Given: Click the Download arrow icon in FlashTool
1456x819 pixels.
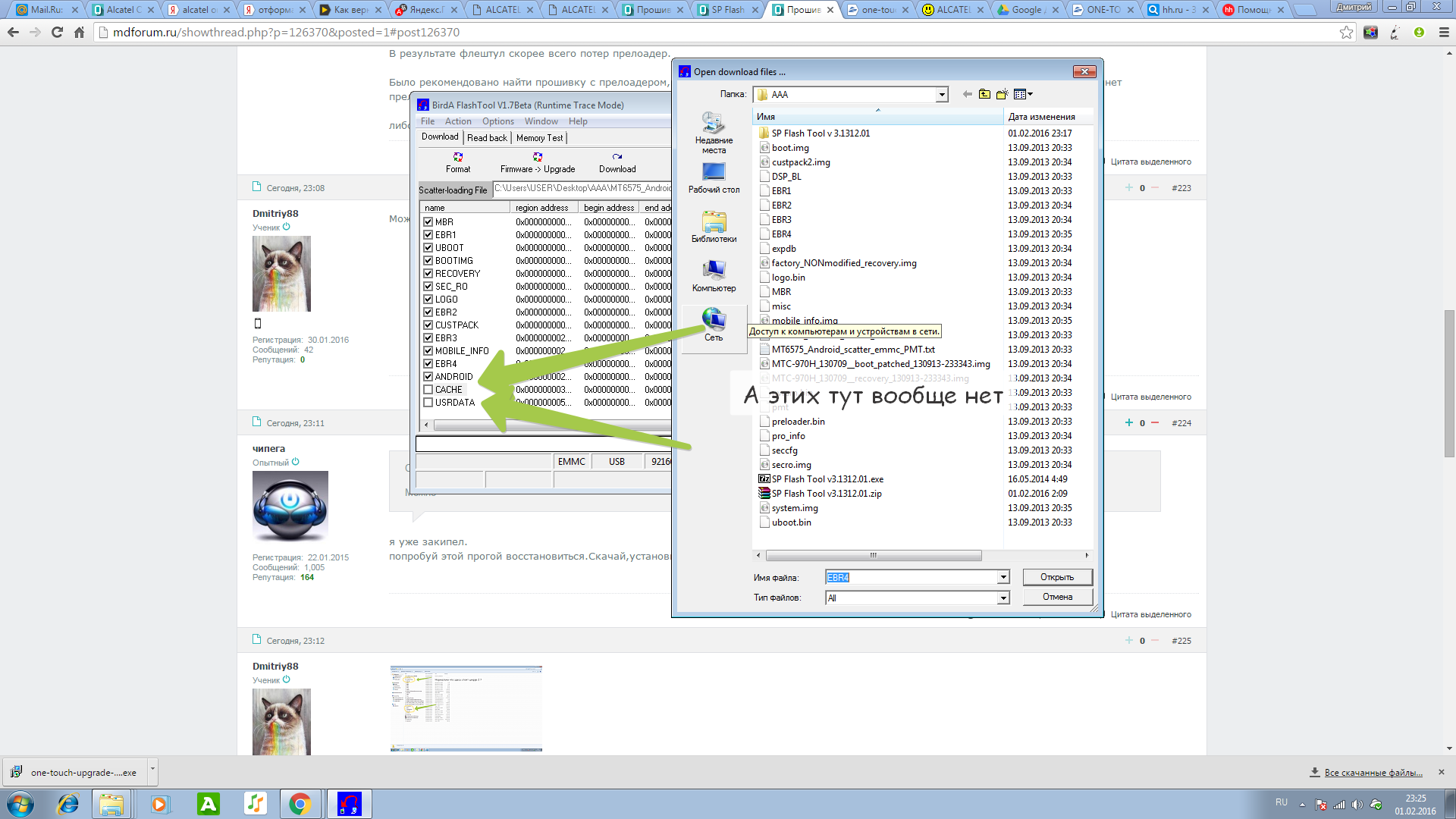Looking at the screenshot, I should point(617,157).
